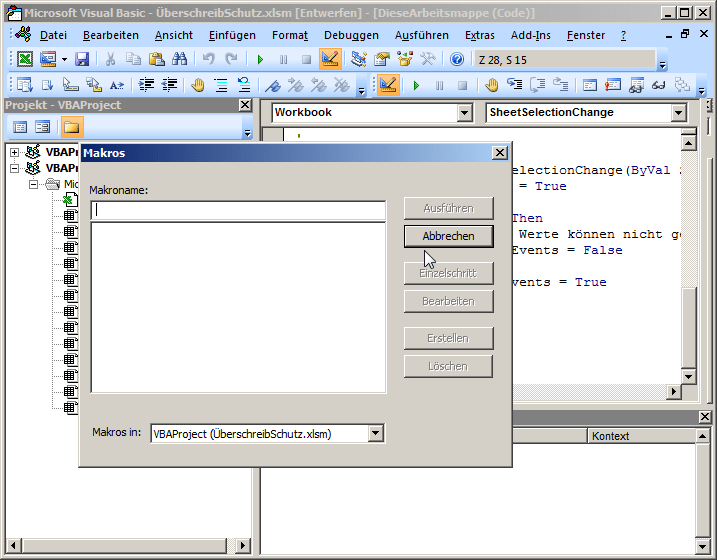Click the Insert UserForm icon
717x560 pixels.
[x=48, y=59]
